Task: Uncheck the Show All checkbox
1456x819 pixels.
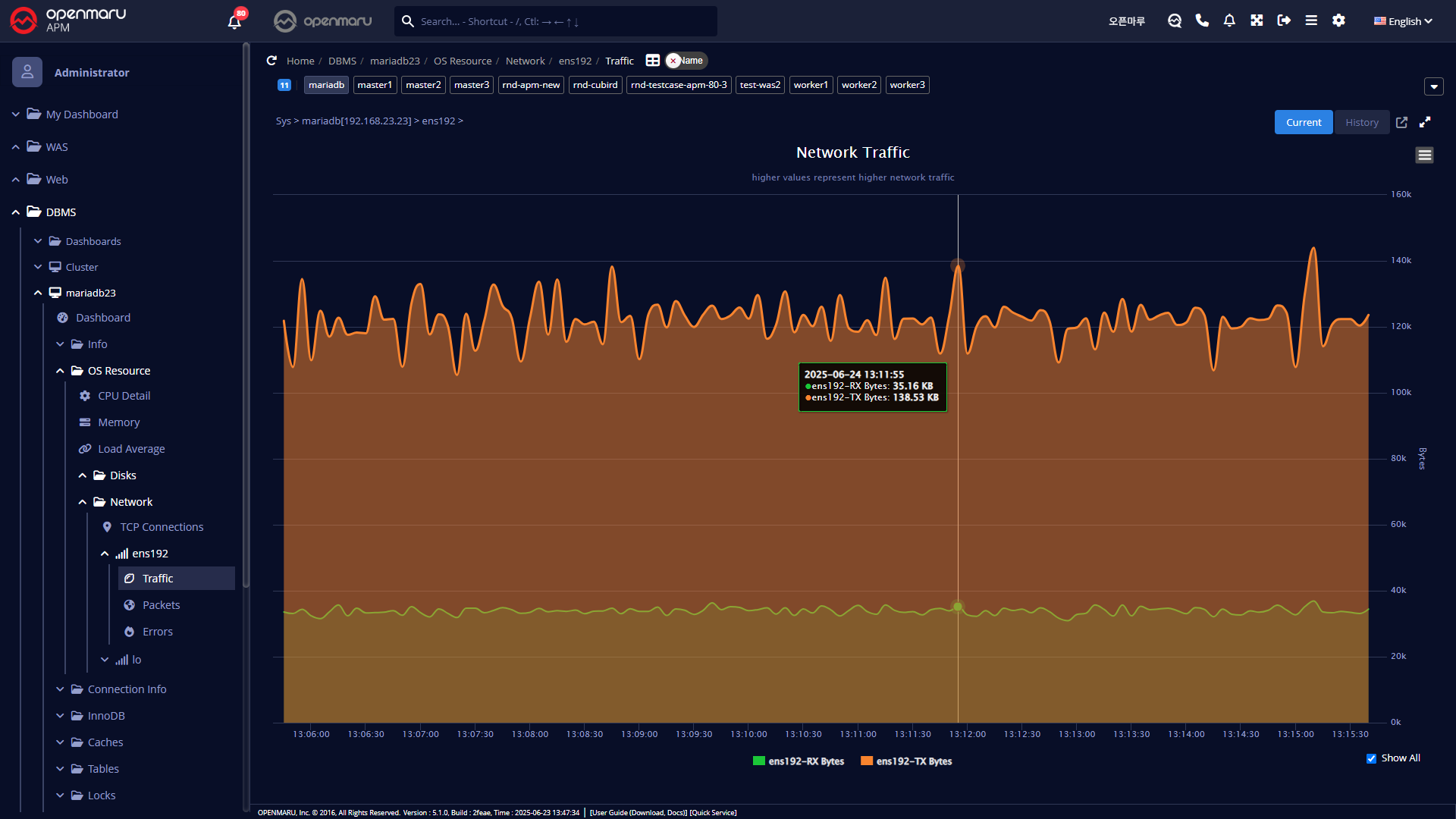Action: (x=1371, y=758)
